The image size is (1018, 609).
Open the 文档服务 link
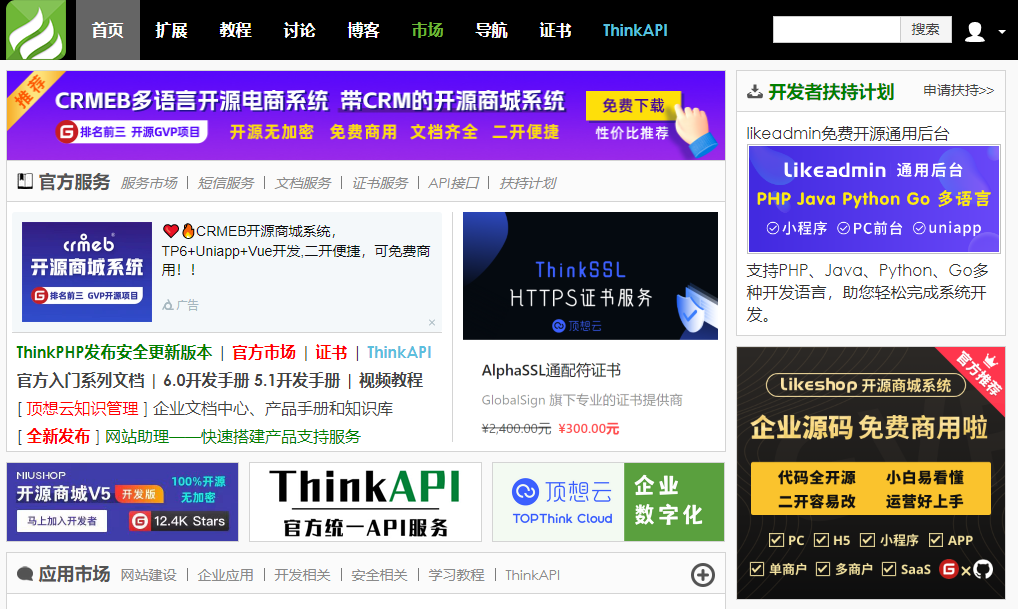point(303,183)
